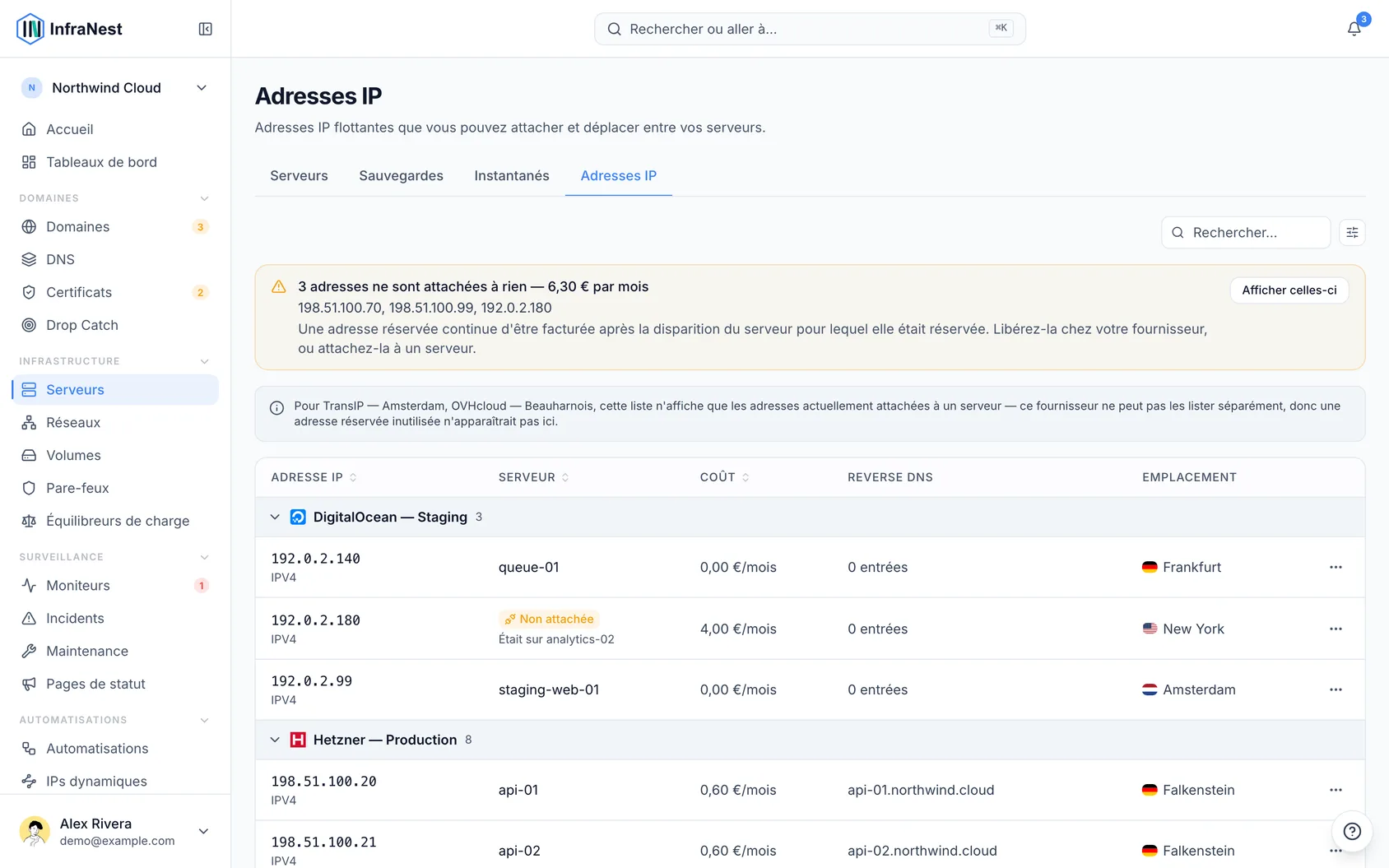Open Pare-feux page

(x=115, y=488)
